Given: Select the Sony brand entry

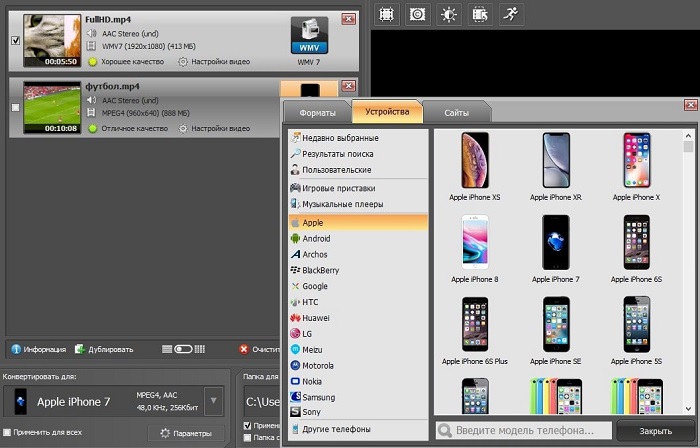Looking at the screenshot, I should (358, 412).
